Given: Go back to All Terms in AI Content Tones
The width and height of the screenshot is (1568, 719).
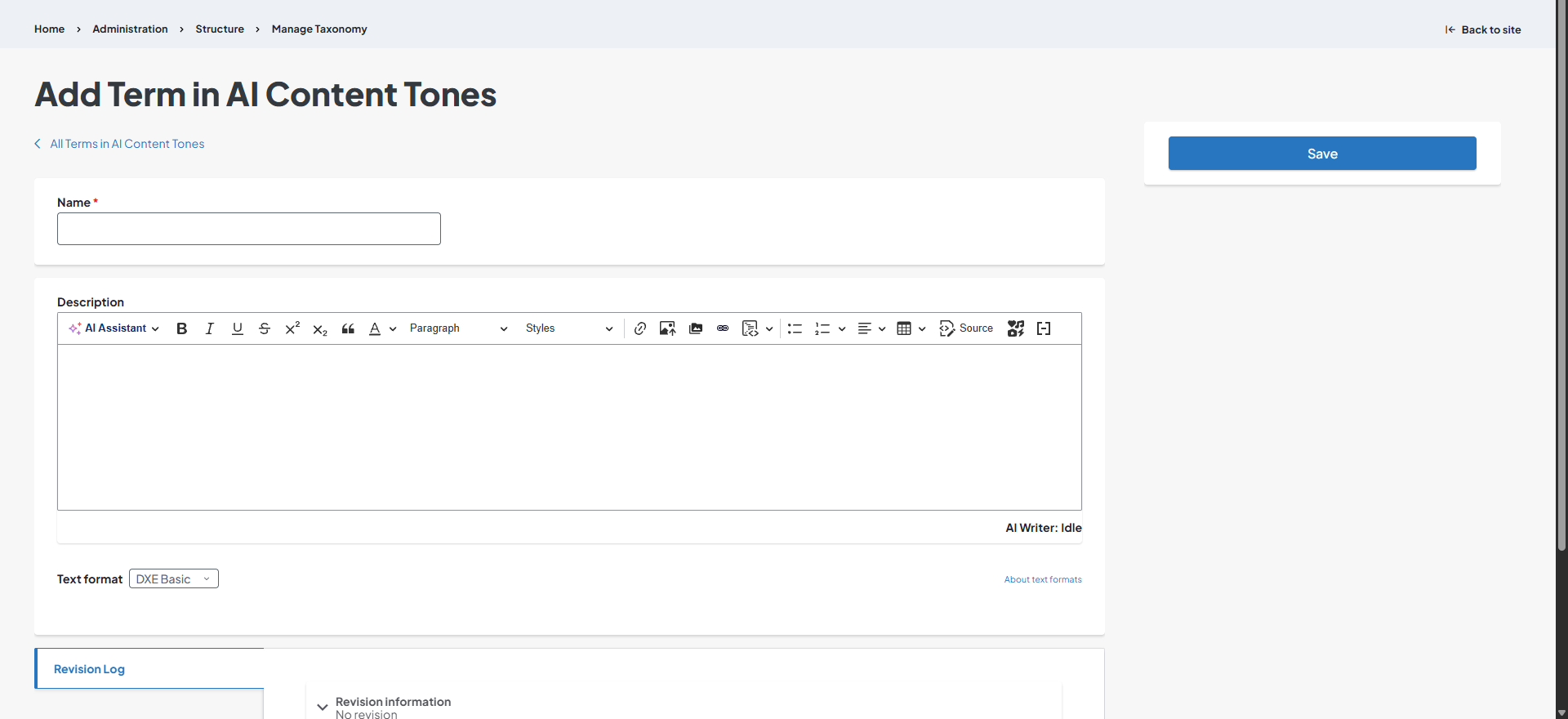Looking at the screenshot, I should pyautogui.click(x=120, y=144).
